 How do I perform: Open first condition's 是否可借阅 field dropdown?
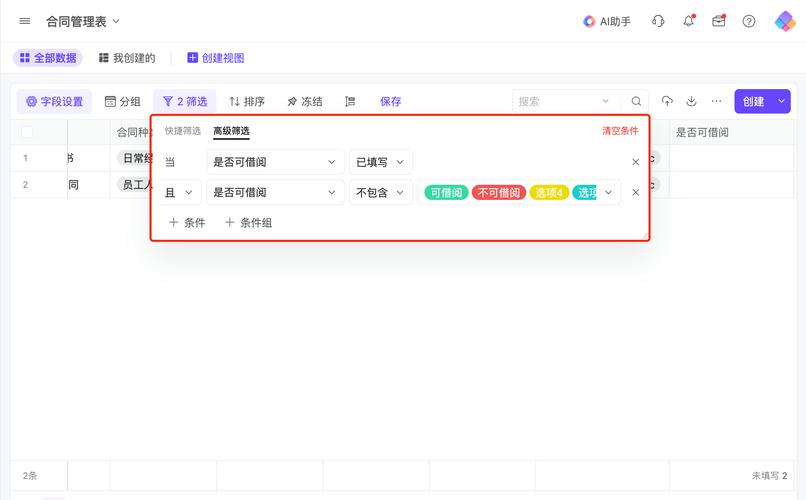point(275,162)
